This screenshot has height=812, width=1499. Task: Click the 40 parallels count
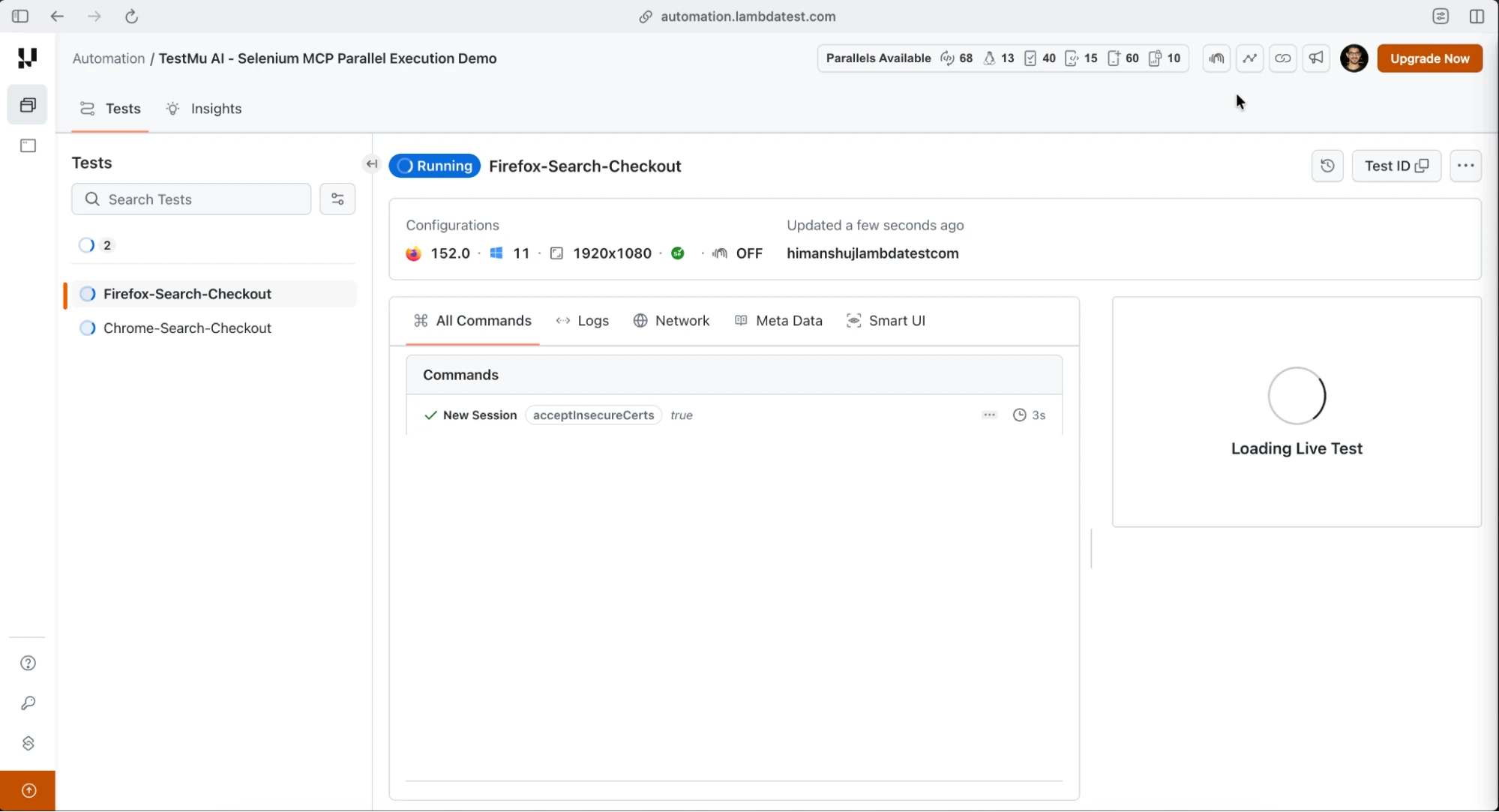[1049, 58]
